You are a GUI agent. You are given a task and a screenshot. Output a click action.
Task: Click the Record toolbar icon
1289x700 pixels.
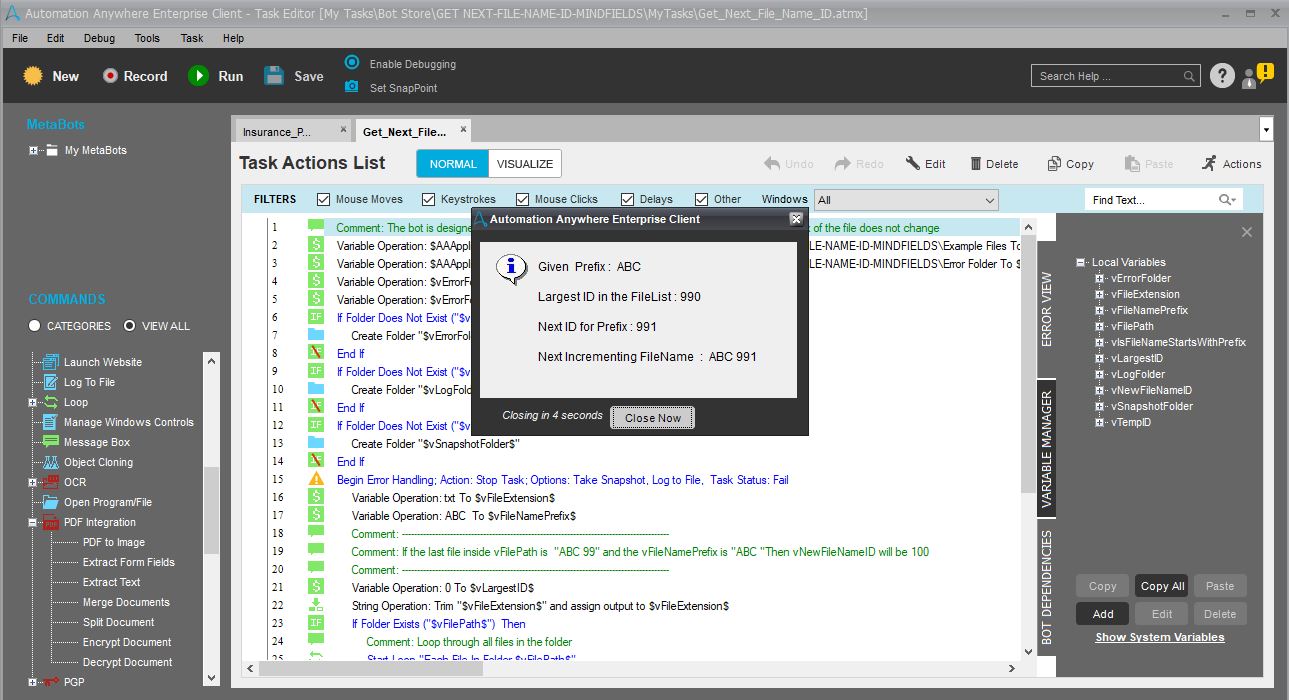click(110, 76)
